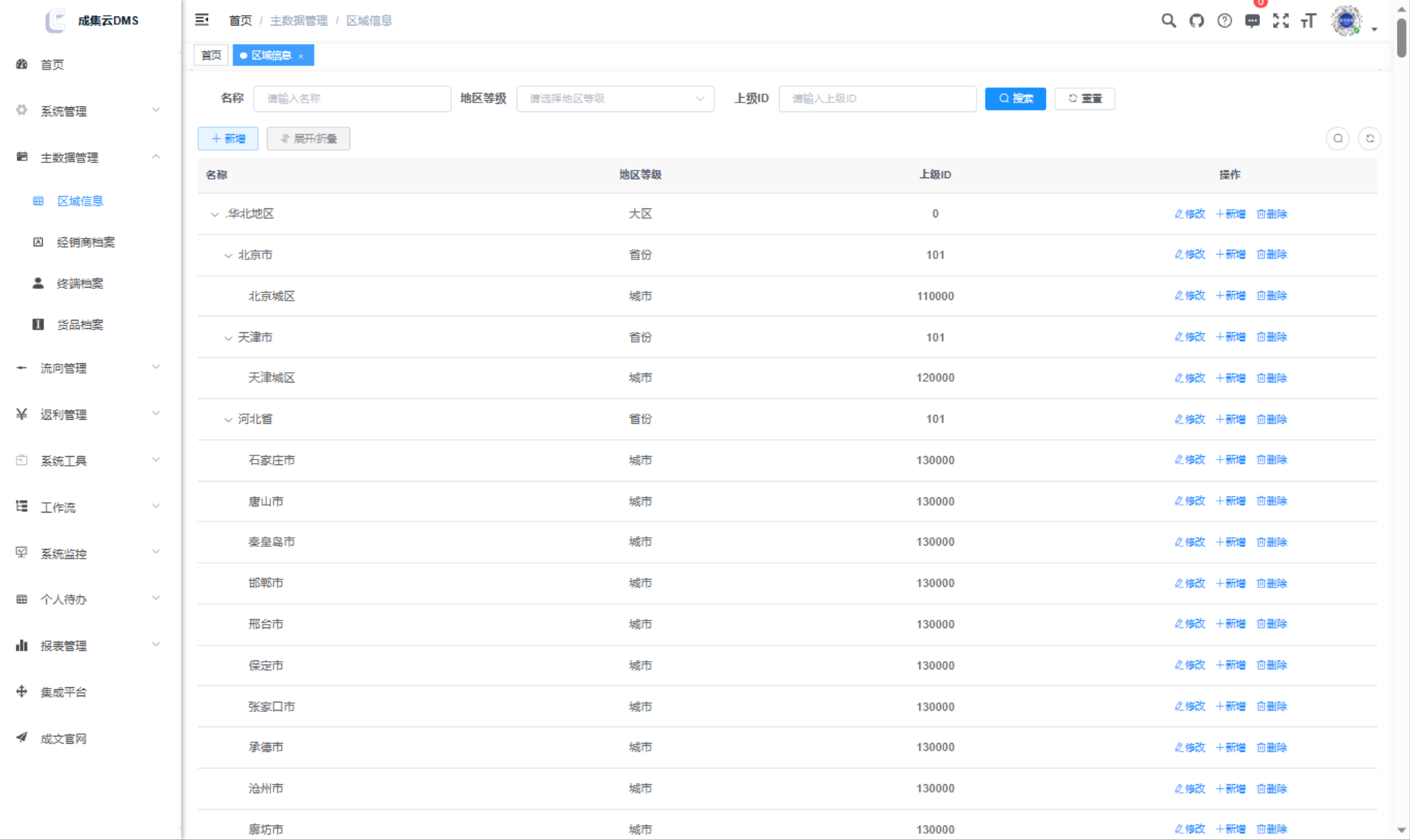Click 删除 link for 唐山市 row
1410x840 pixels.
pyautogui.click(x=1271, y=501)
